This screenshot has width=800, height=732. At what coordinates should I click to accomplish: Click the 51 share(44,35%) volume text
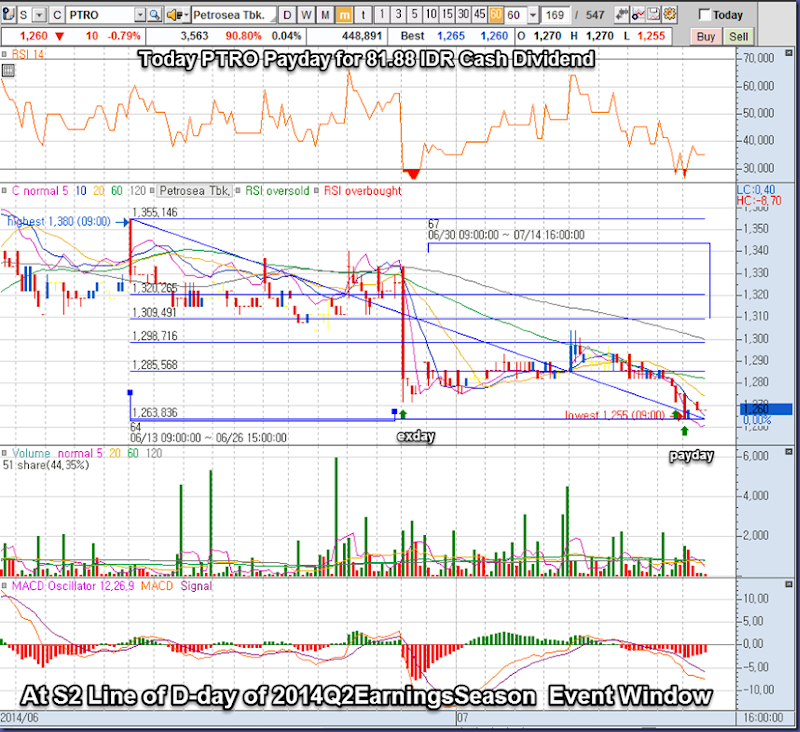[46, 465]
